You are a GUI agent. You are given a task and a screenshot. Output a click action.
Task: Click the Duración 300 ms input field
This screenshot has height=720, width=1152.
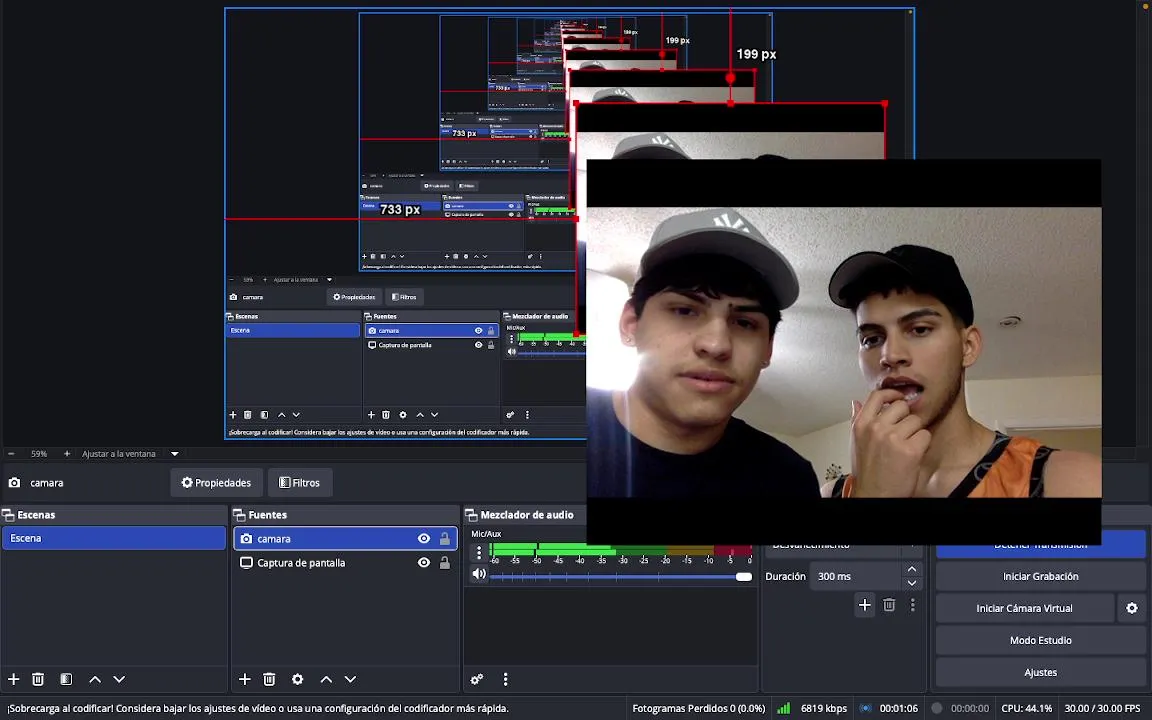(x=855, y=576)
